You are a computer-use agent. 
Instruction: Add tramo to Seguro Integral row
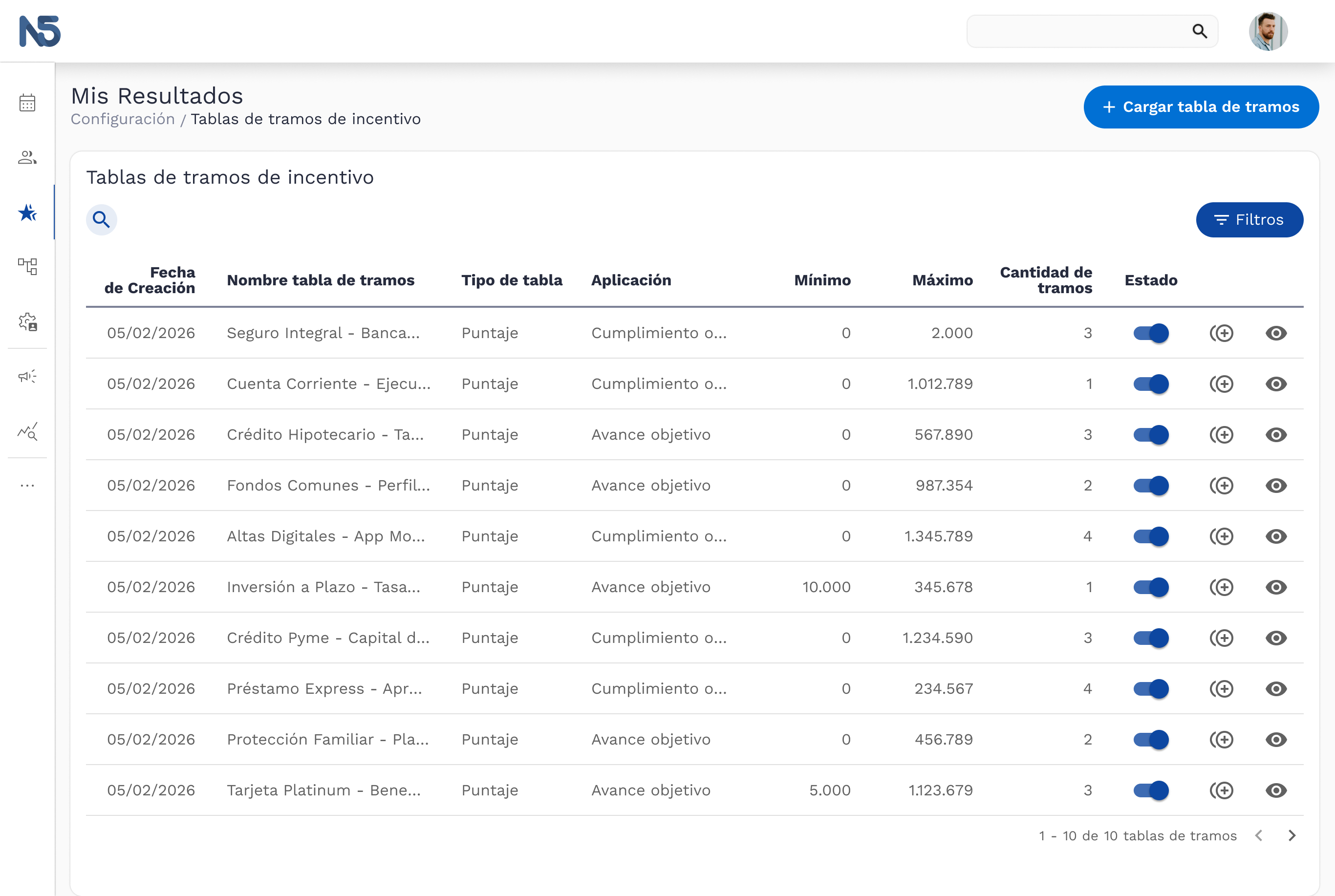click(1222, 333)
